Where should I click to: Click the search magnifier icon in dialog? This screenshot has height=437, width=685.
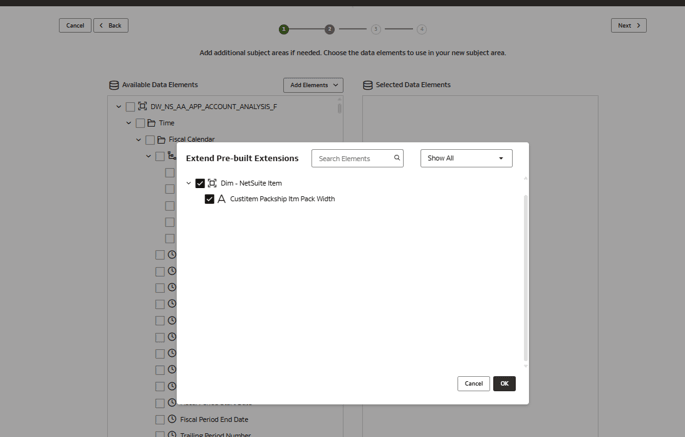pos(397,158)
